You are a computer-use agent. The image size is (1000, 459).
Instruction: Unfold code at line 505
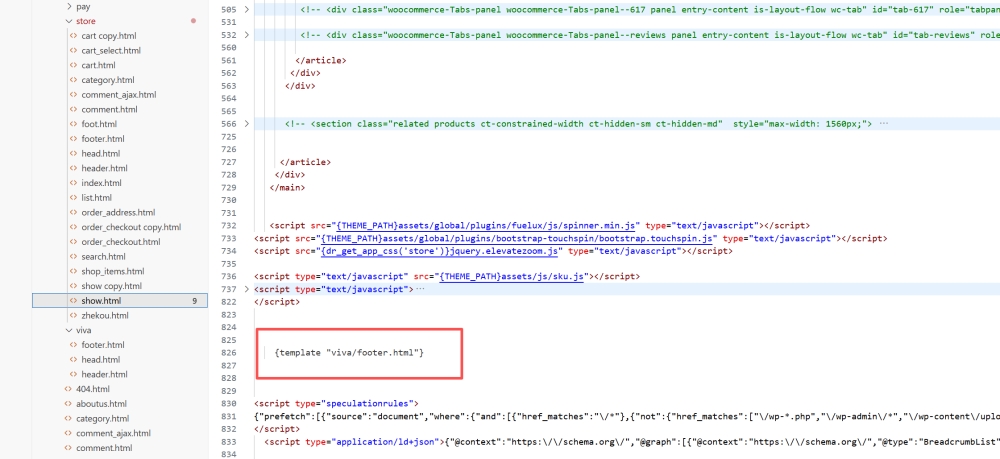[x=247, y=10]
